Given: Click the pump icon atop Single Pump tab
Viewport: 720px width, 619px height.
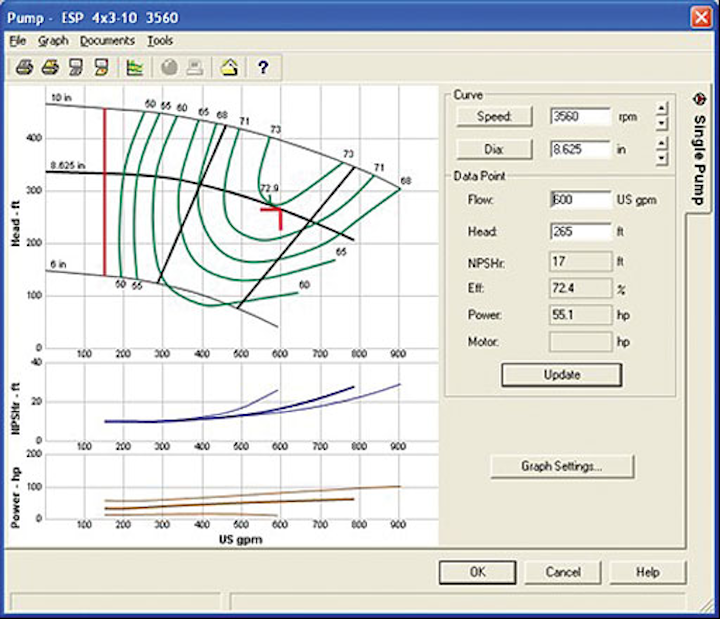Looking at the screenshot, I should click(699, 99).
